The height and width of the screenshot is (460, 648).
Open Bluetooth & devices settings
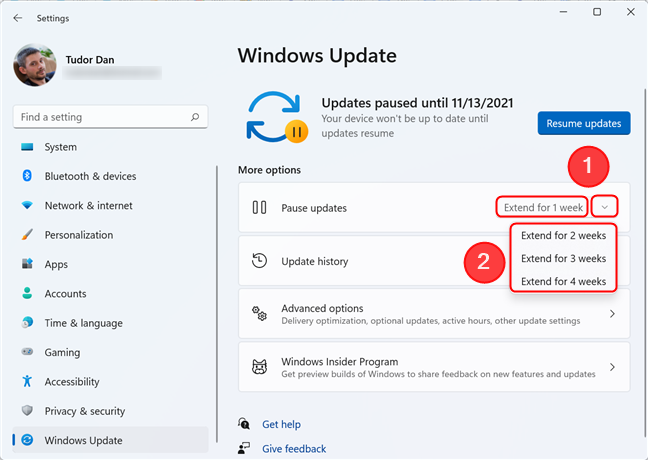click(x=110, y=176)
